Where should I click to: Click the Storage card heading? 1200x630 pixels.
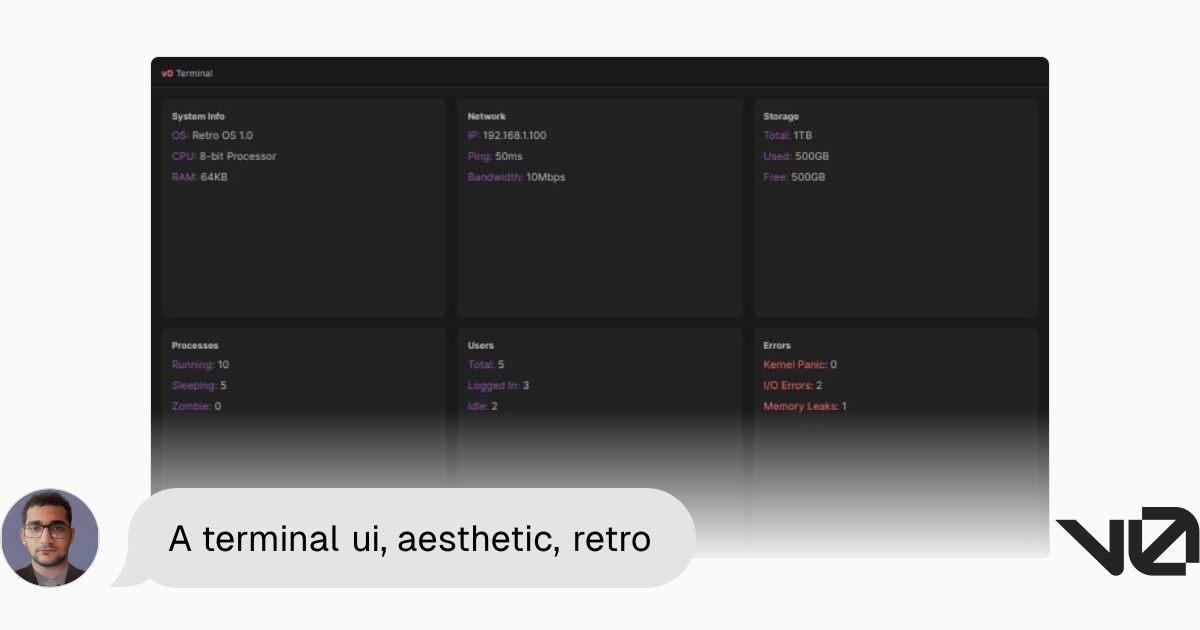tap(781, 116)
